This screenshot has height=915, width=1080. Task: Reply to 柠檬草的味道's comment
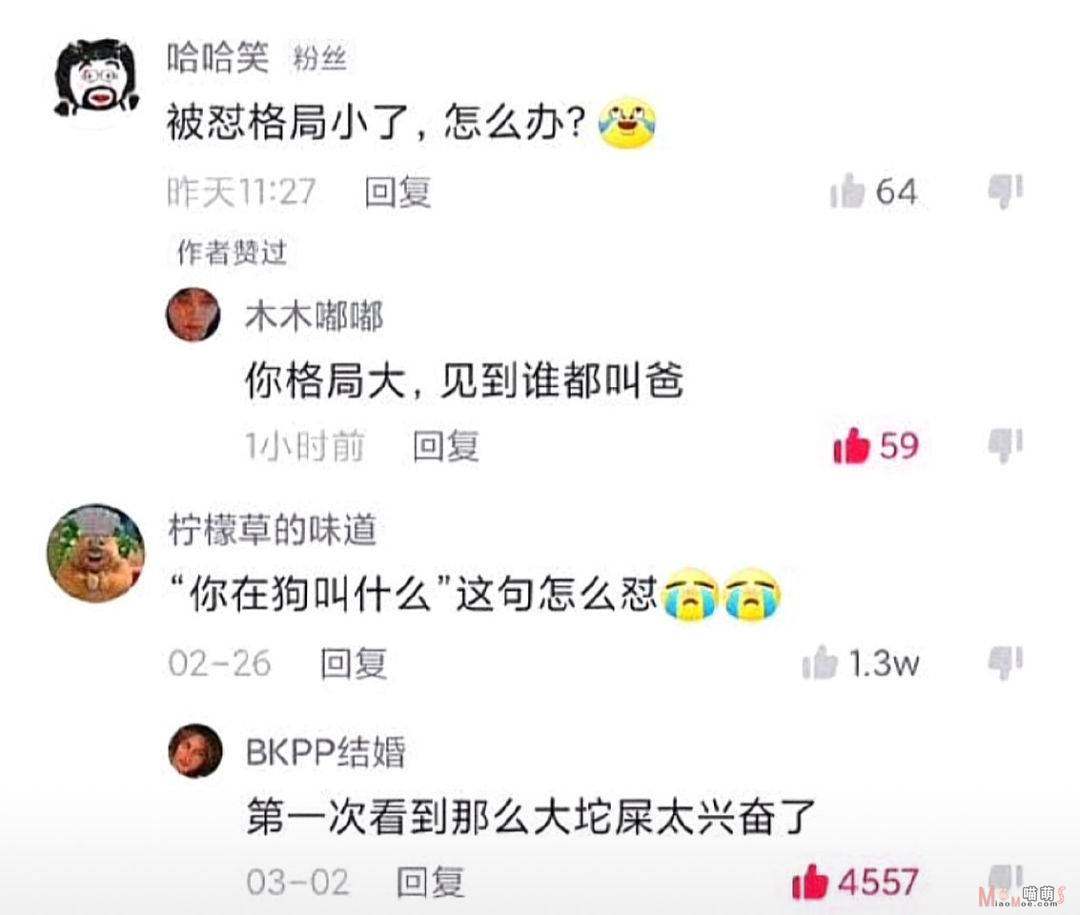[x=353, y=664]
